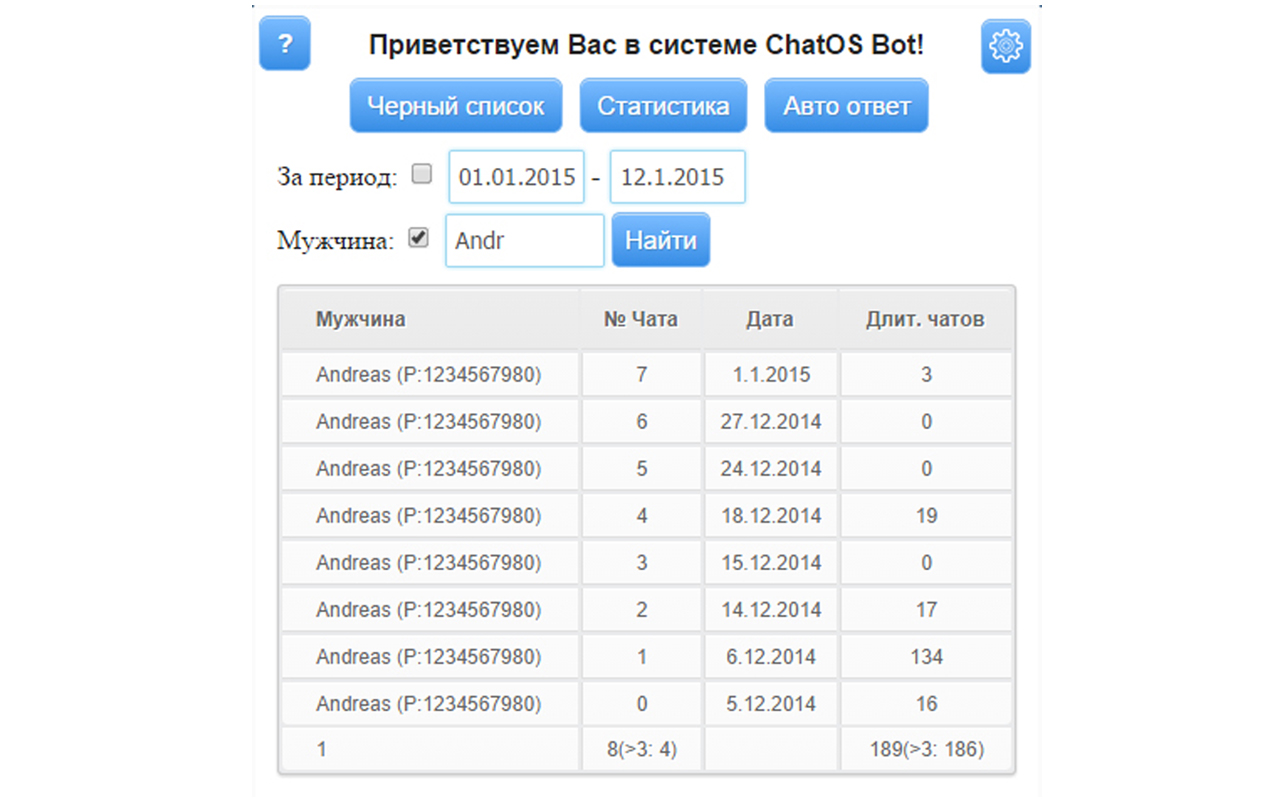Enable the За период date filter checkbox

(x=421, y=173)
